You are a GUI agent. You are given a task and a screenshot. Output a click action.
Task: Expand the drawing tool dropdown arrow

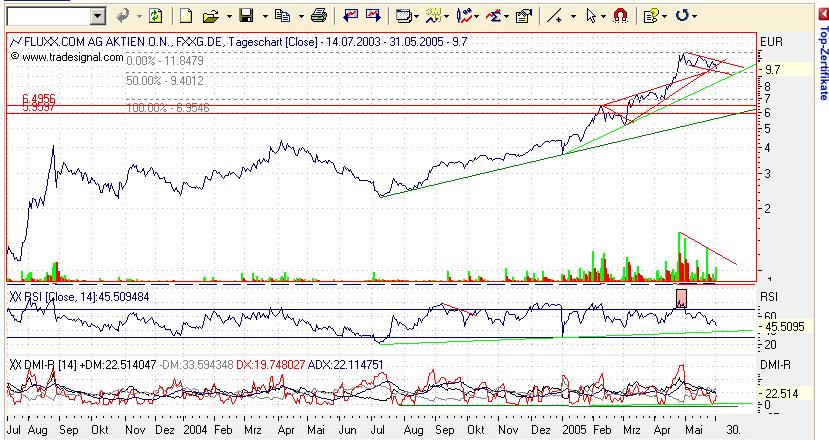pos(574,17)
